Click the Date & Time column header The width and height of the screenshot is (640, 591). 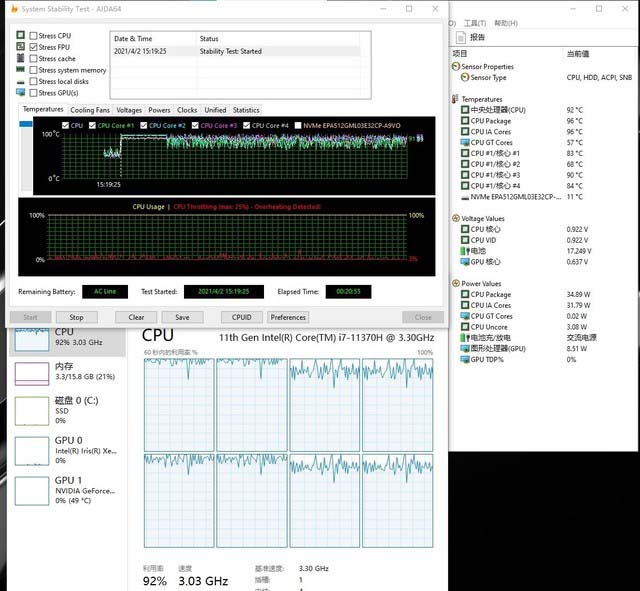[133, 39]
